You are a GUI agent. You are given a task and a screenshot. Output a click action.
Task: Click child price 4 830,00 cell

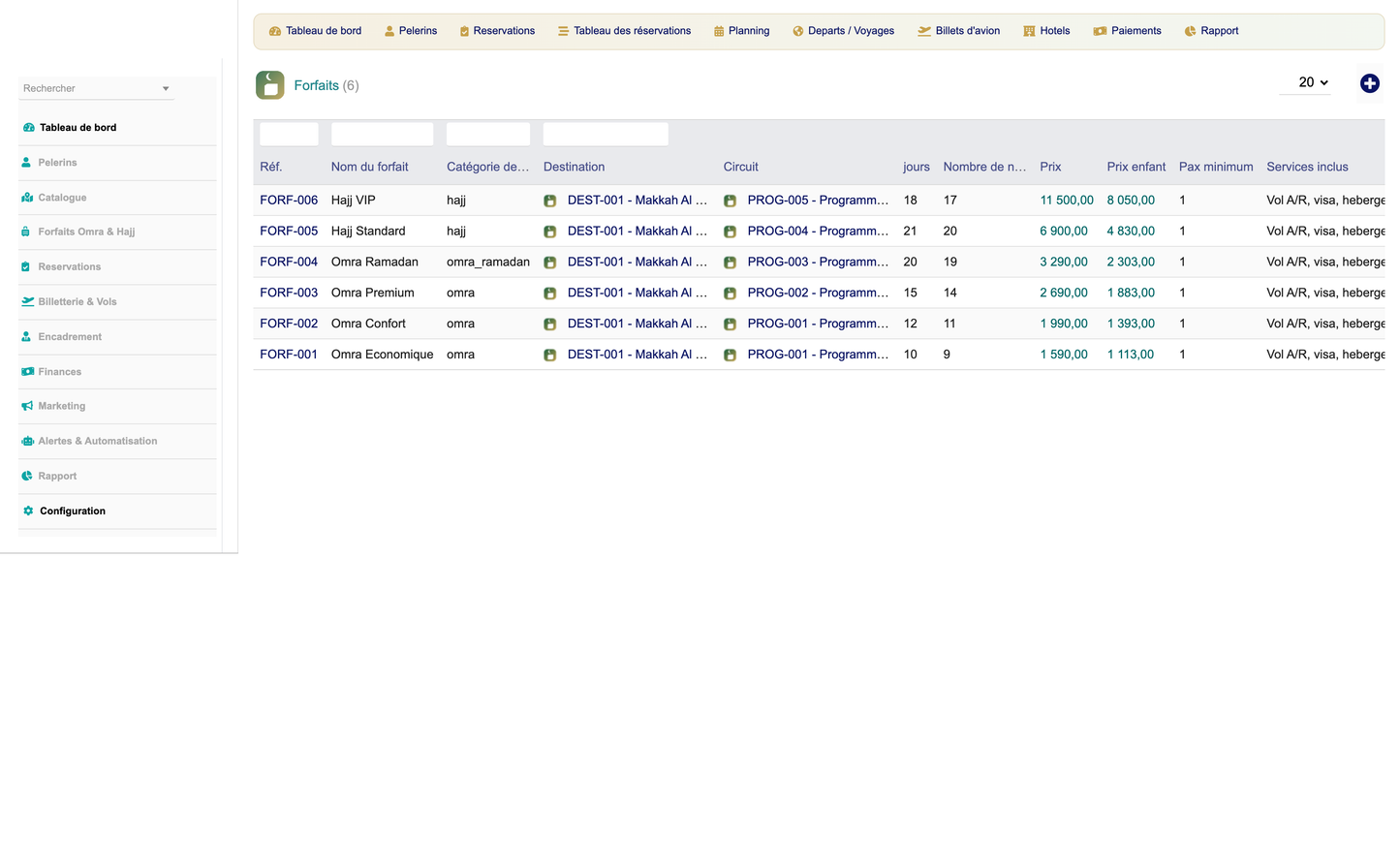1131,231
